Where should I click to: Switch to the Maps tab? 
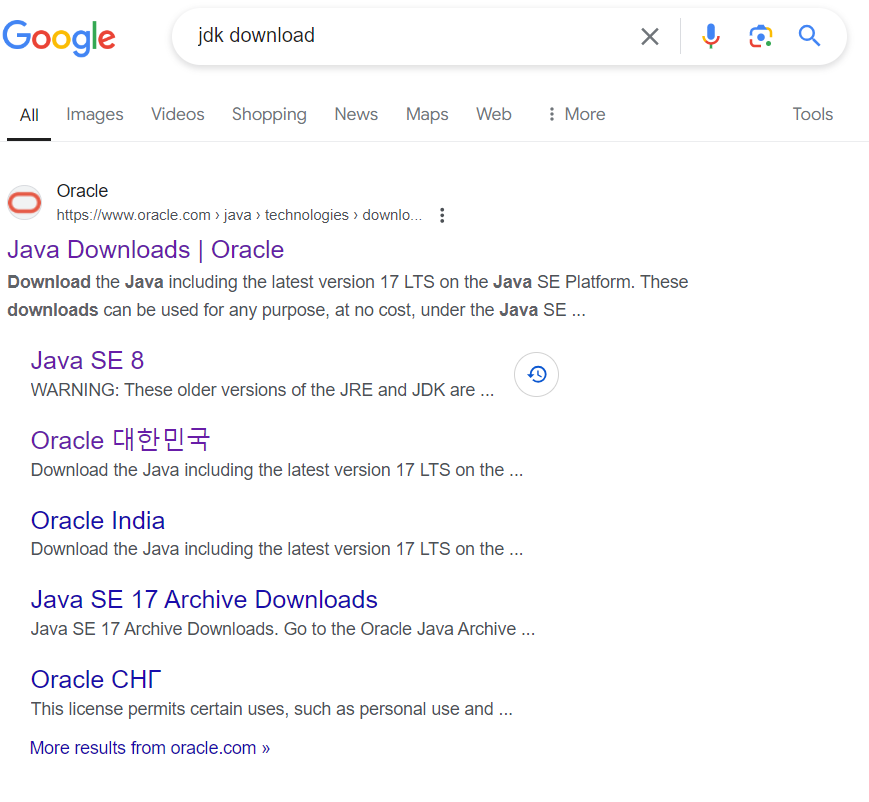427,114
